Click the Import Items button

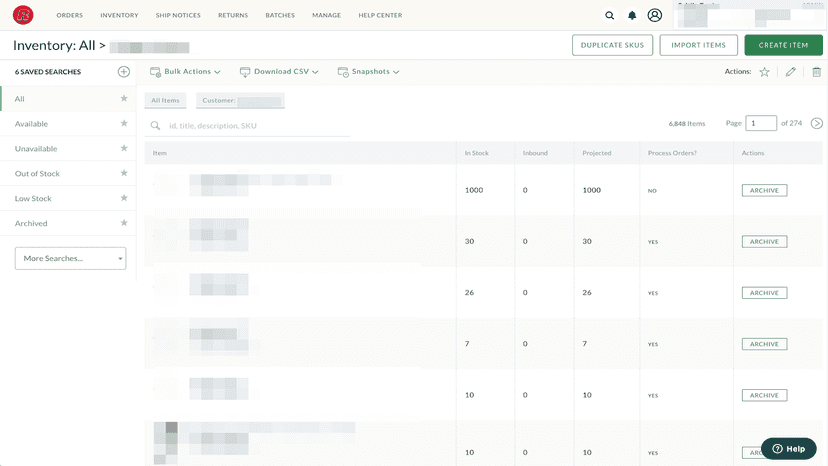pyautogui.click(x=699, y=45)
